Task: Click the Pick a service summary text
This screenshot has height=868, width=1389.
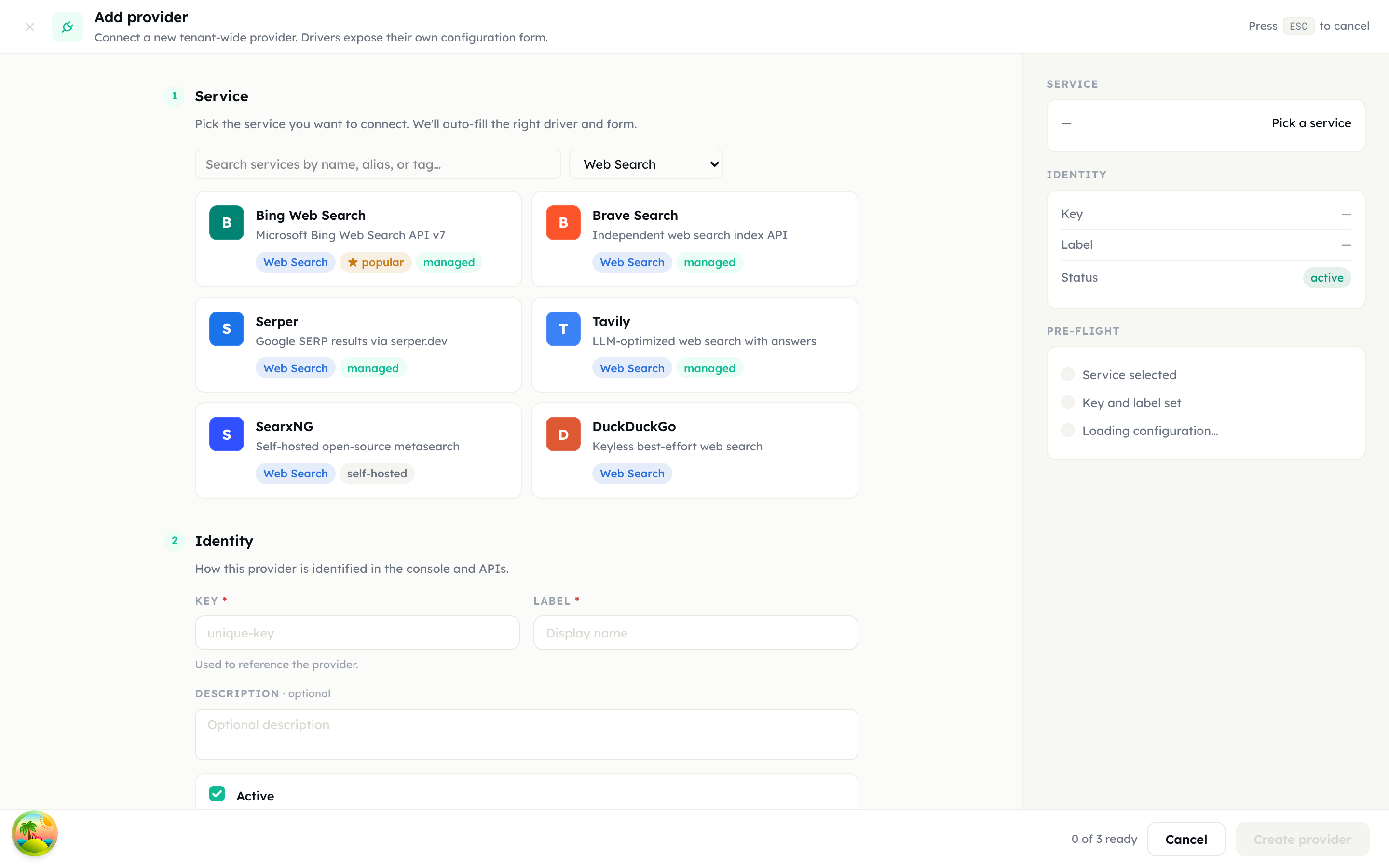Action: [1311, 123]
